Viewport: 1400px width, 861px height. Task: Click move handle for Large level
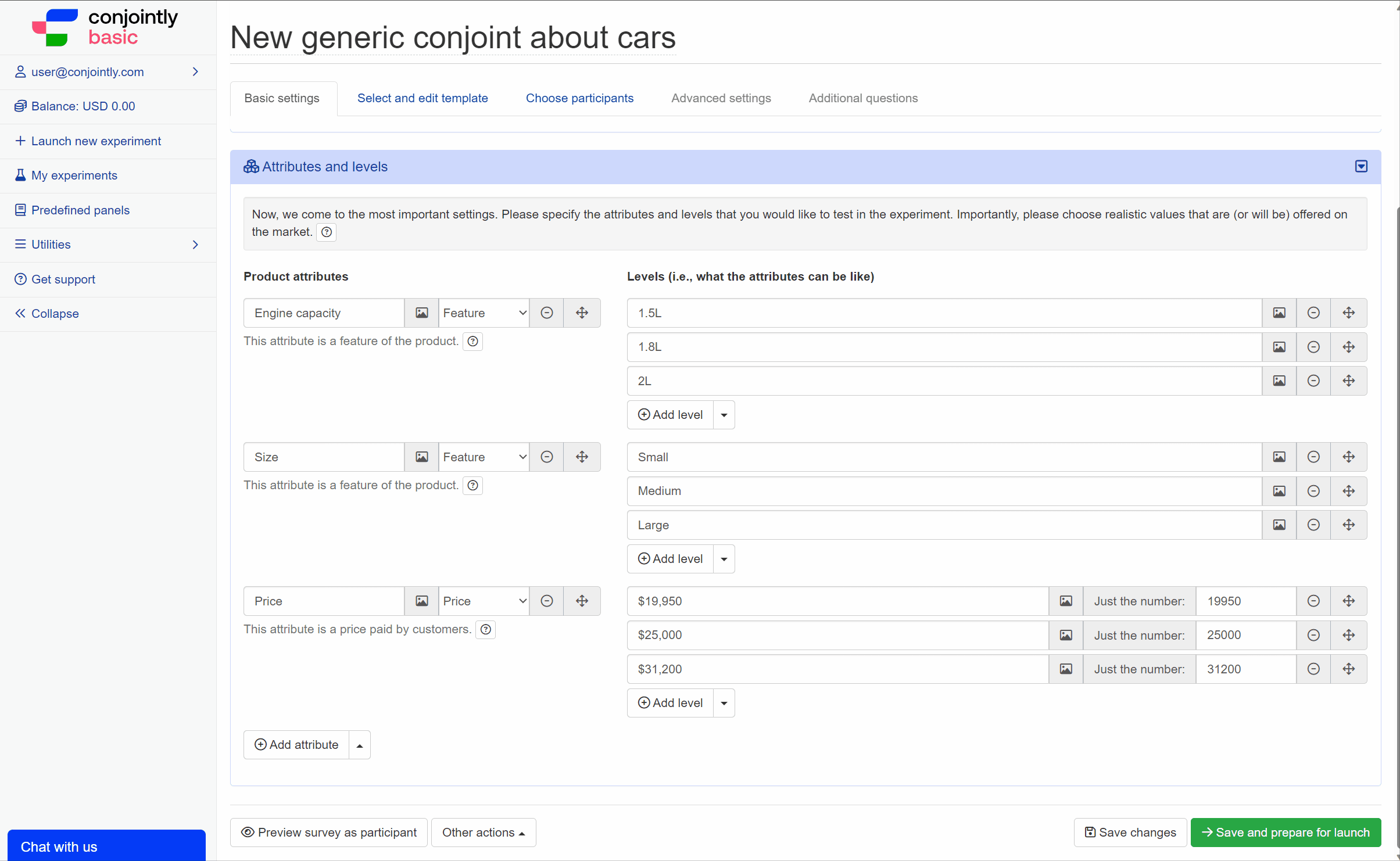coord(1348,525)
